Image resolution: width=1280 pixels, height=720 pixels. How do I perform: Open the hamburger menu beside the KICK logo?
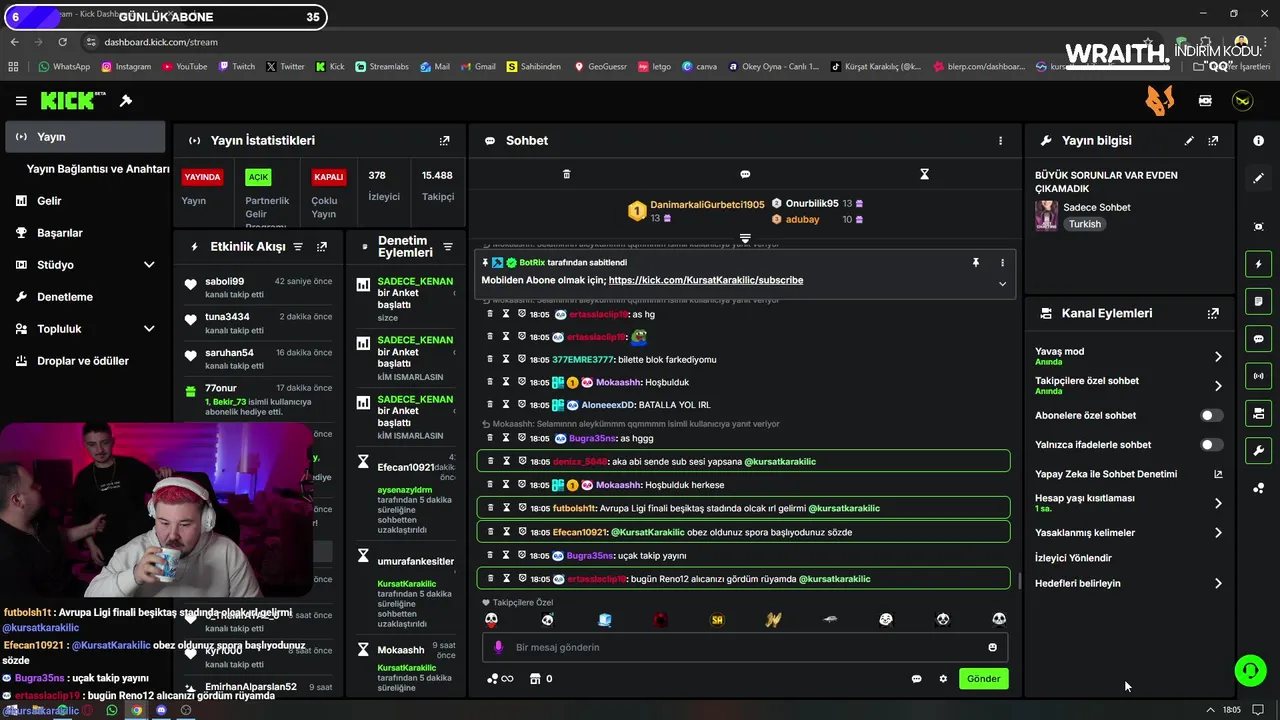coord(21,101)
